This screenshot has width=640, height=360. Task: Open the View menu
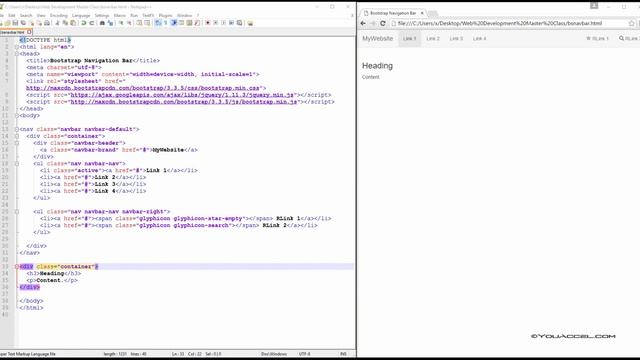pyautogui.click(x=41, y=16)
